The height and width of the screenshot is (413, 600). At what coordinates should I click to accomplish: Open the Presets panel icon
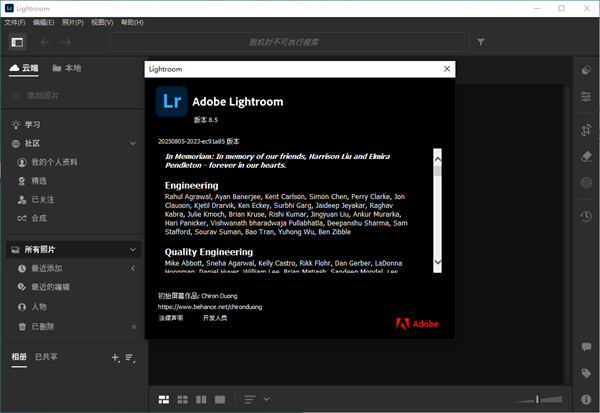coord(586,70)
